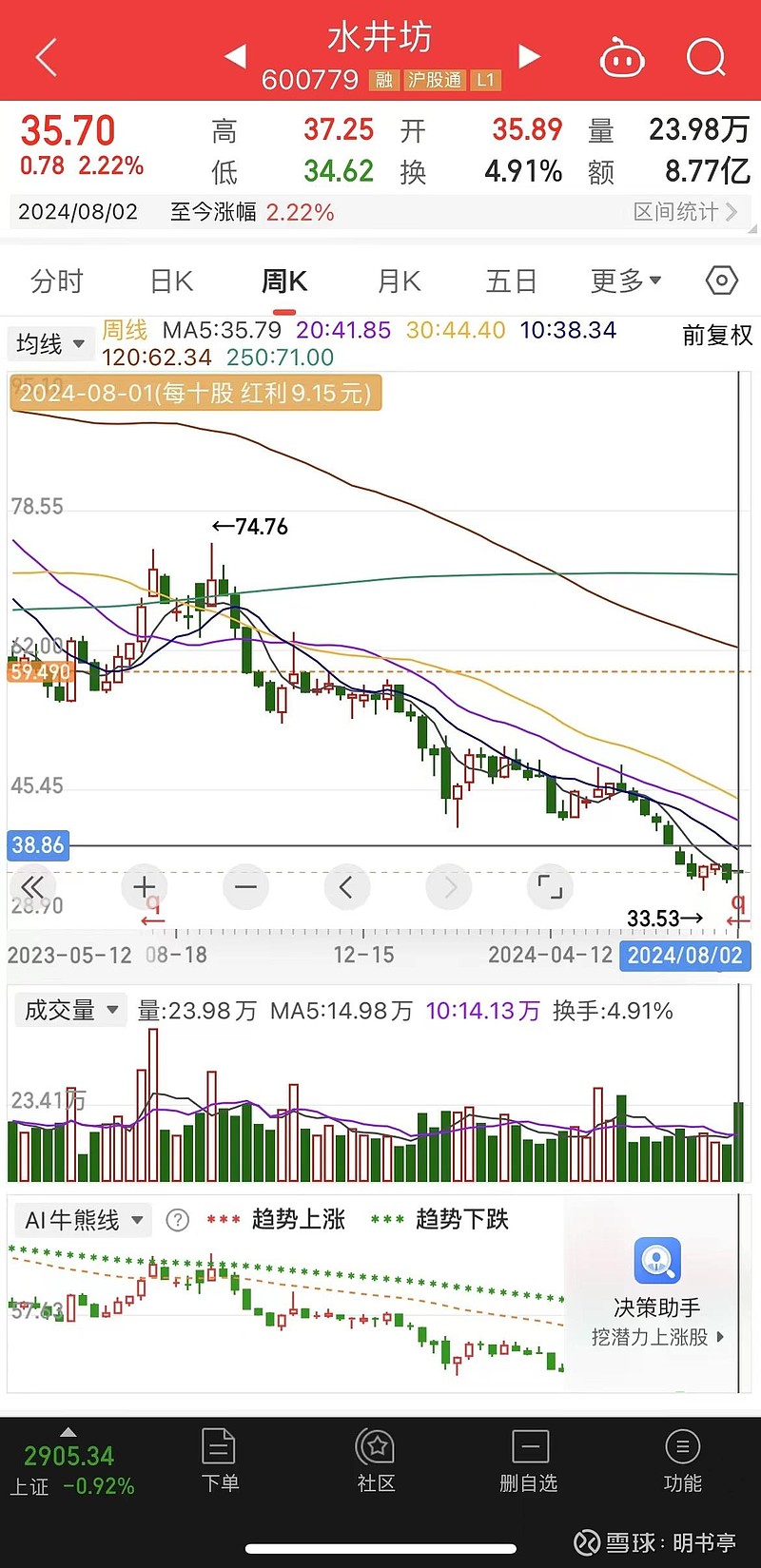
Task: Tap the 下单 order icon
Action: (219, 1447)
